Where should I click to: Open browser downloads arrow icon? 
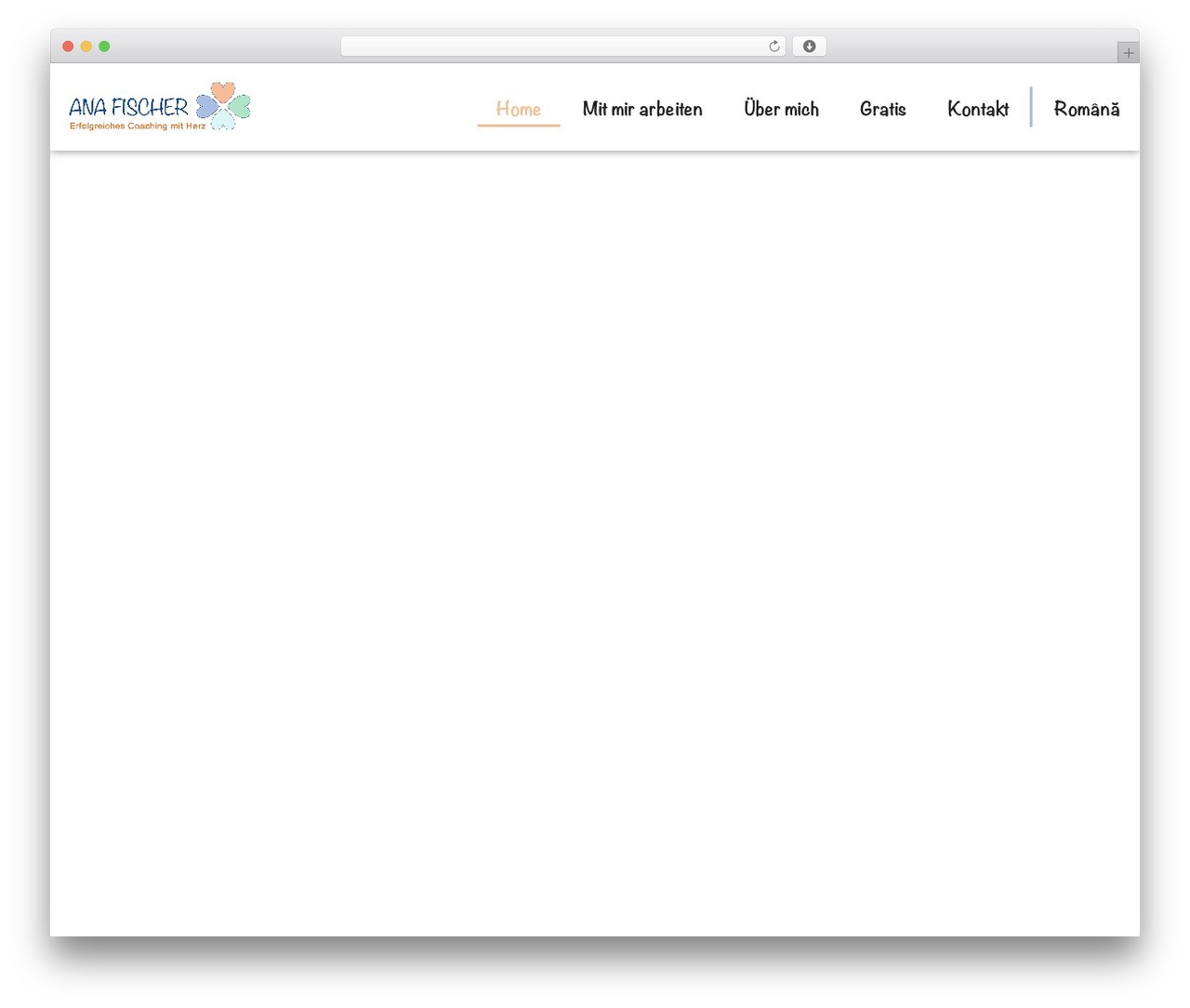(x=809, y=46)
